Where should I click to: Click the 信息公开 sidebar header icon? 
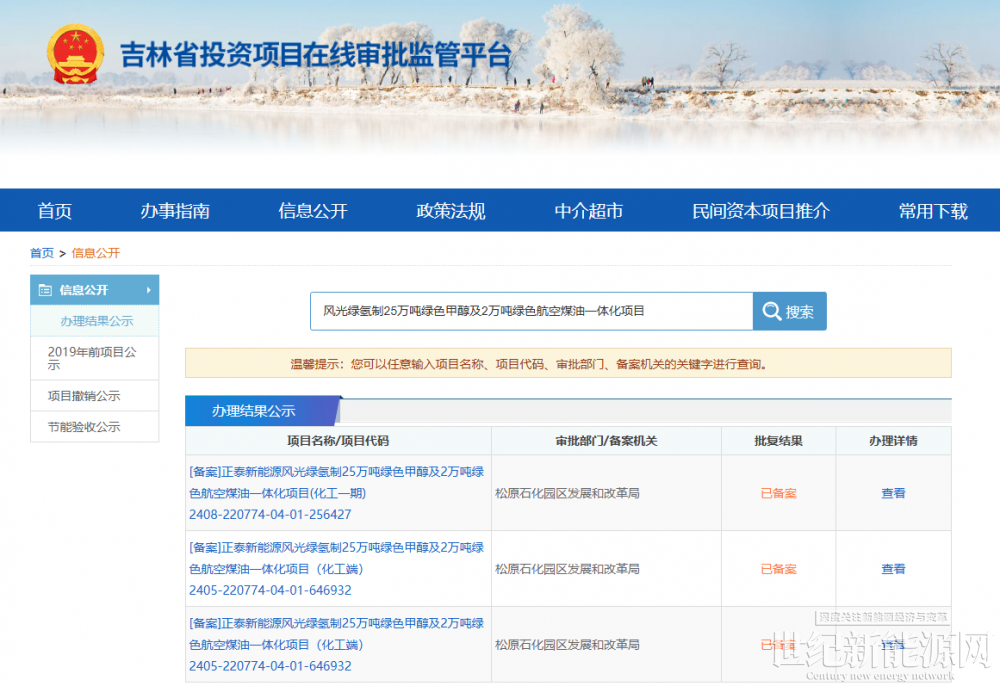(x=45, y=290)
